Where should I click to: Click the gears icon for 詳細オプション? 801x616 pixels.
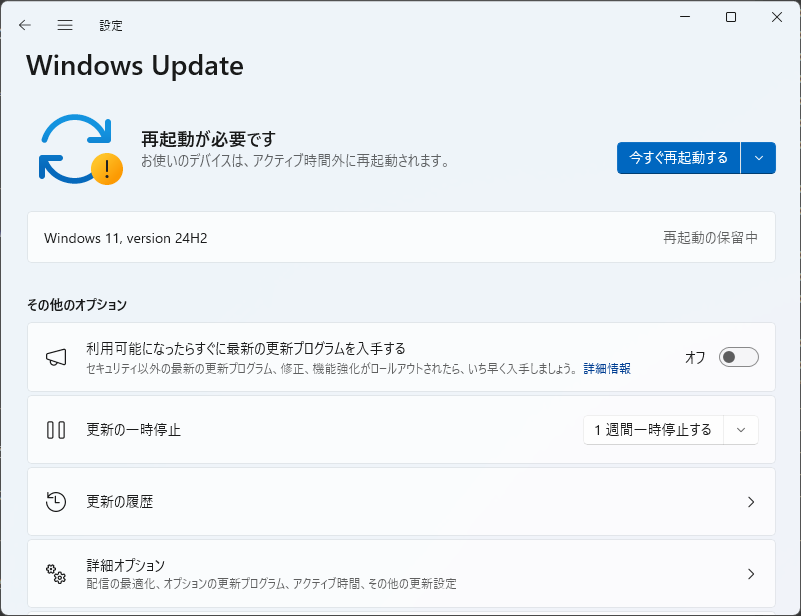(56, 574)
